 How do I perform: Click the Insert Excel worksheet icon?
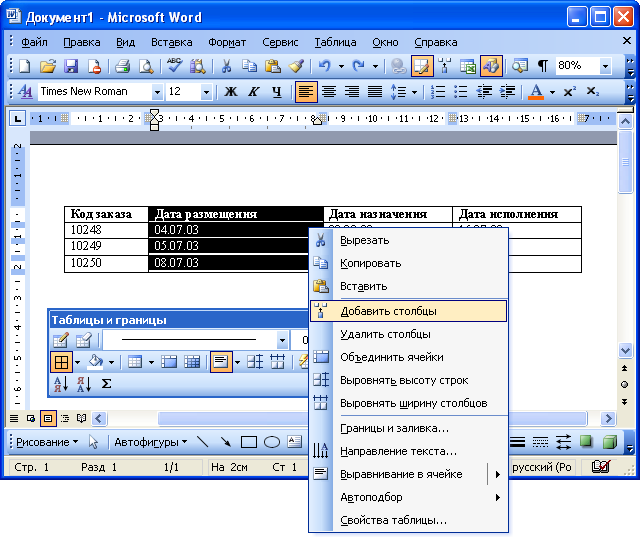468,66
